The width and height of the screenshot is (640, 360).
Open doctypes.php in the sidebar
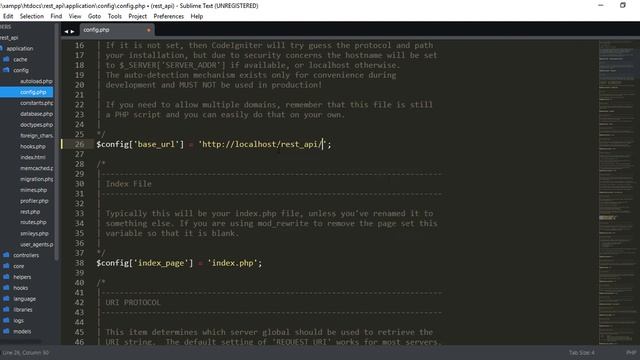36,125
